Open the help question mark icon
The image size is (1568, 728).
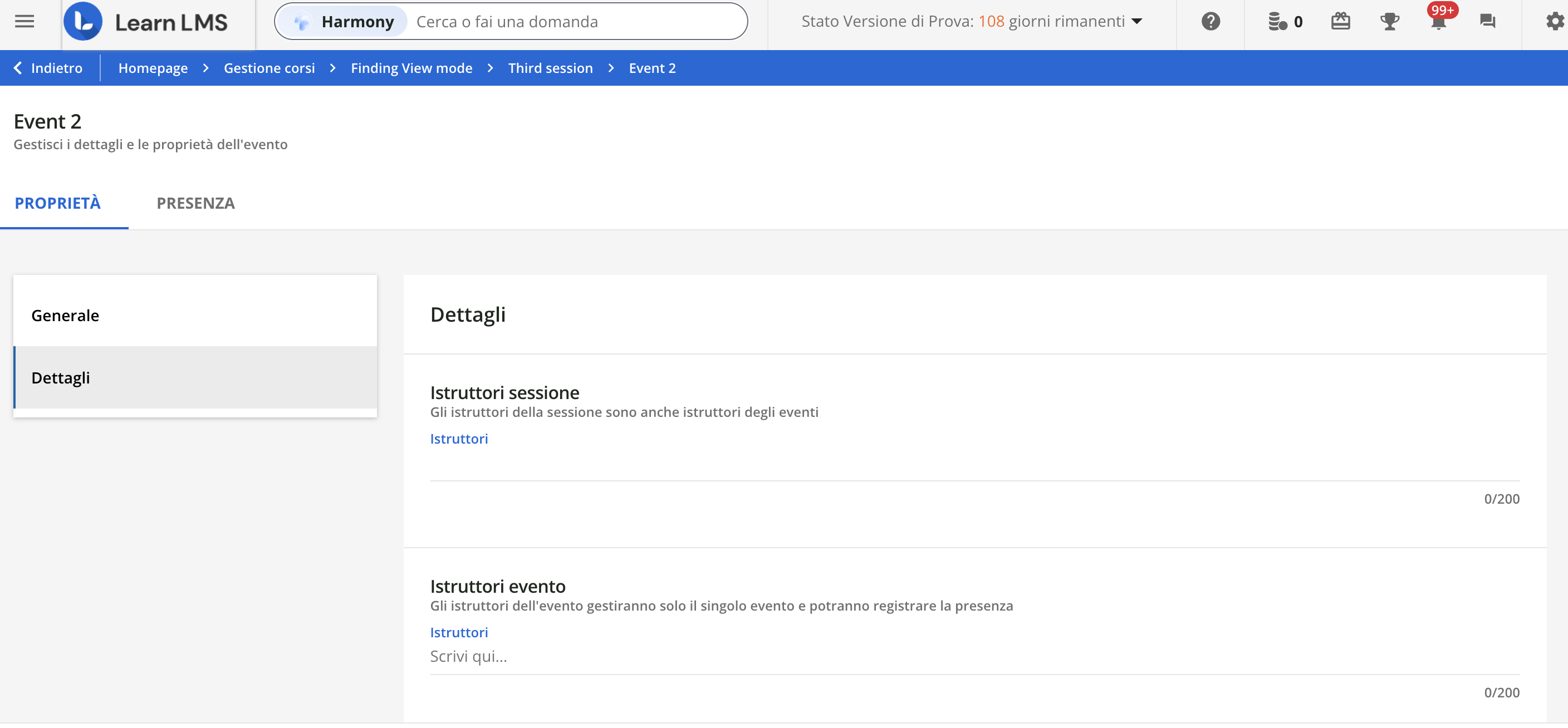point(1210,21)
